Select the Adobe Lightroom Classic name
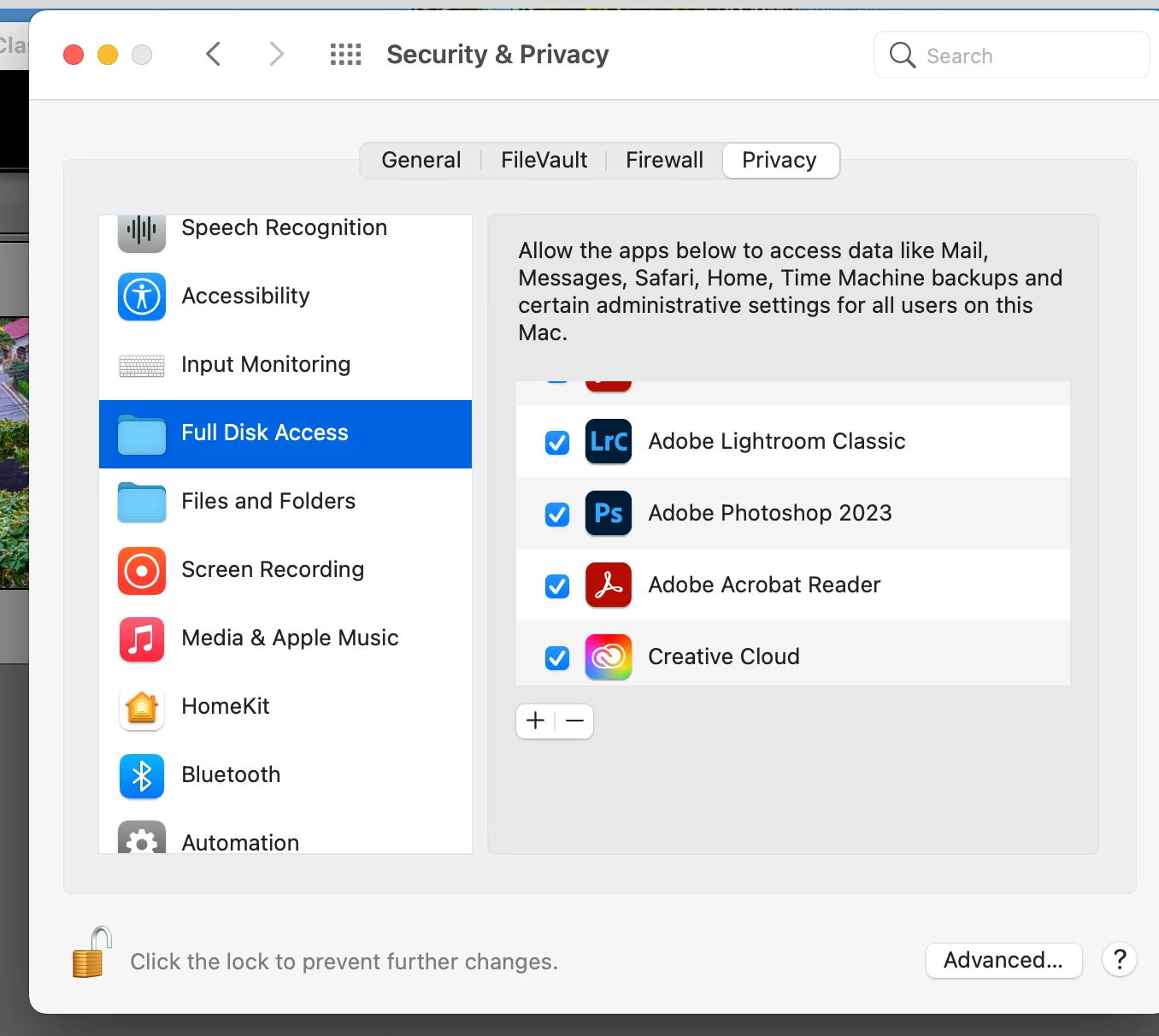Screen dimensions: 1159x1036 (x=777, y=441)
